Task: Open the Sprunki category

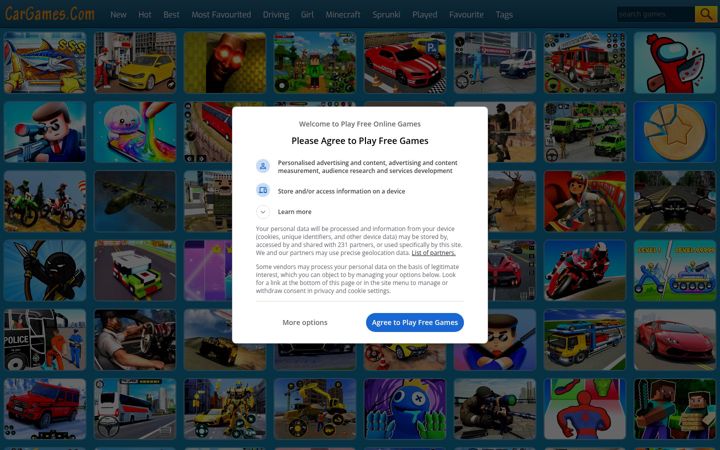Action: 386,15
